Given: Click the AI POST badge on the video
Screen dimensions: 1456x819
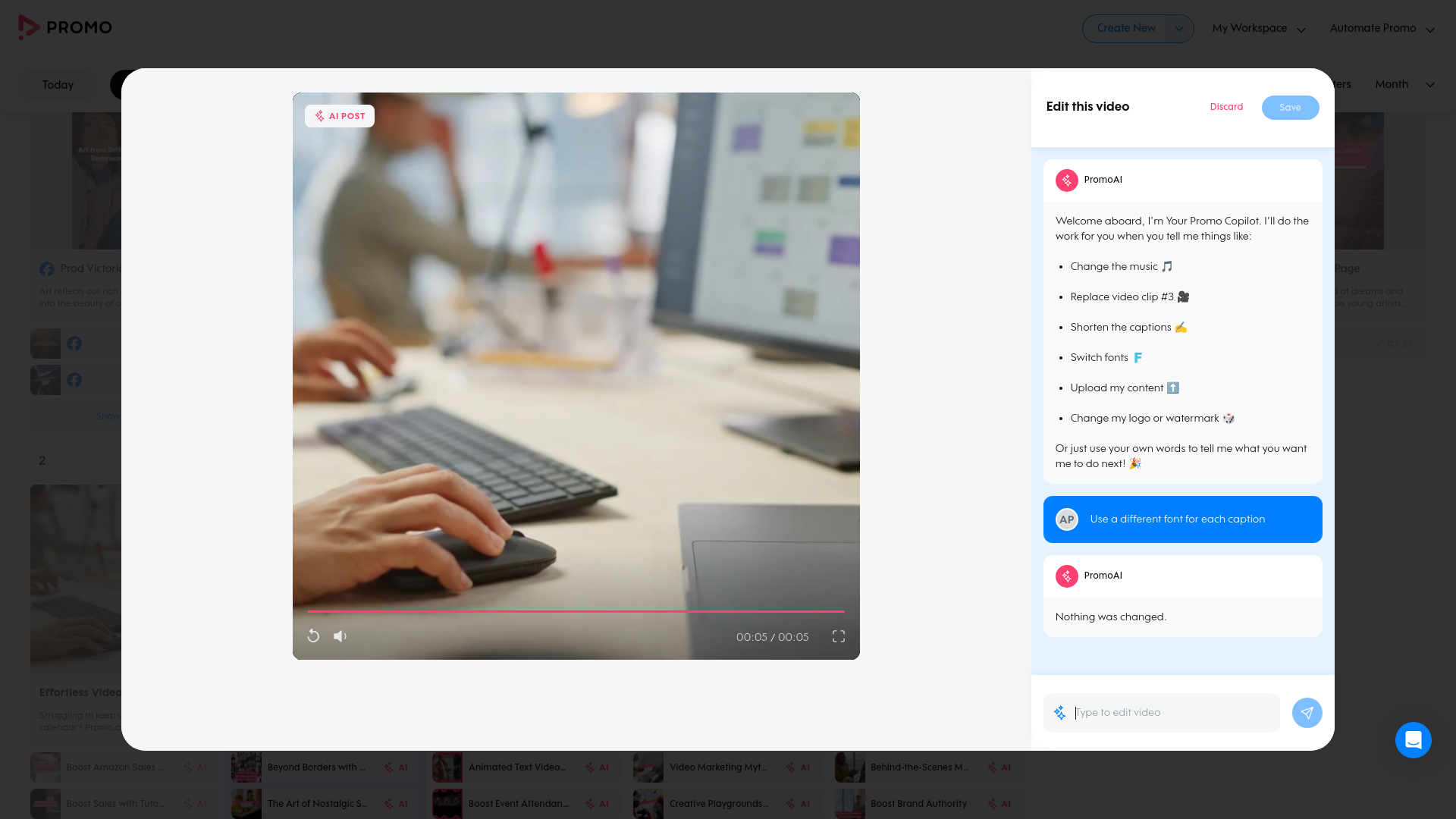Looking at the screenshot, I should click(x=339, y=116).
